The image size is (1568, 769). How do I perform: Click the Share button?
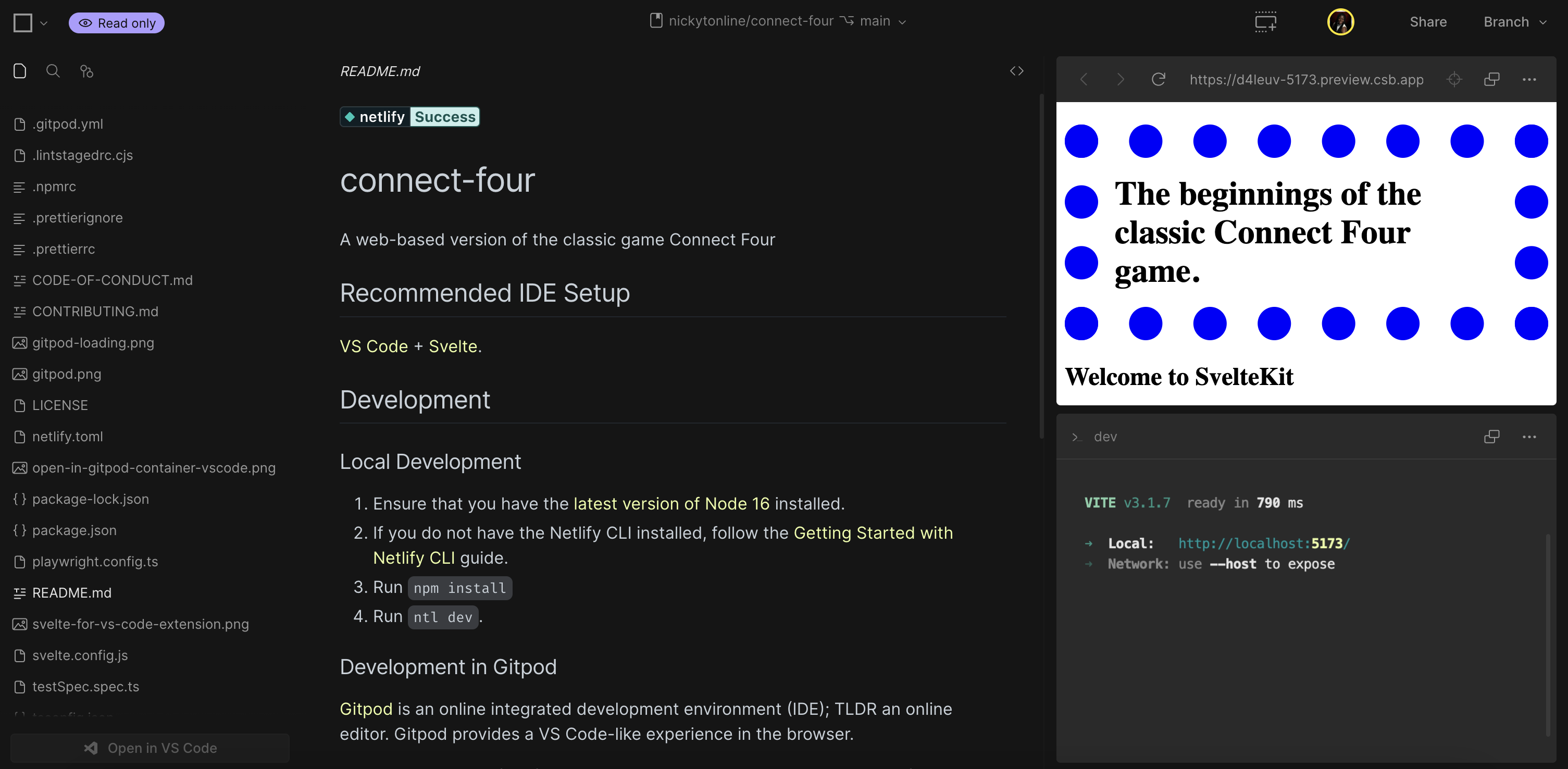point(1427,22)
